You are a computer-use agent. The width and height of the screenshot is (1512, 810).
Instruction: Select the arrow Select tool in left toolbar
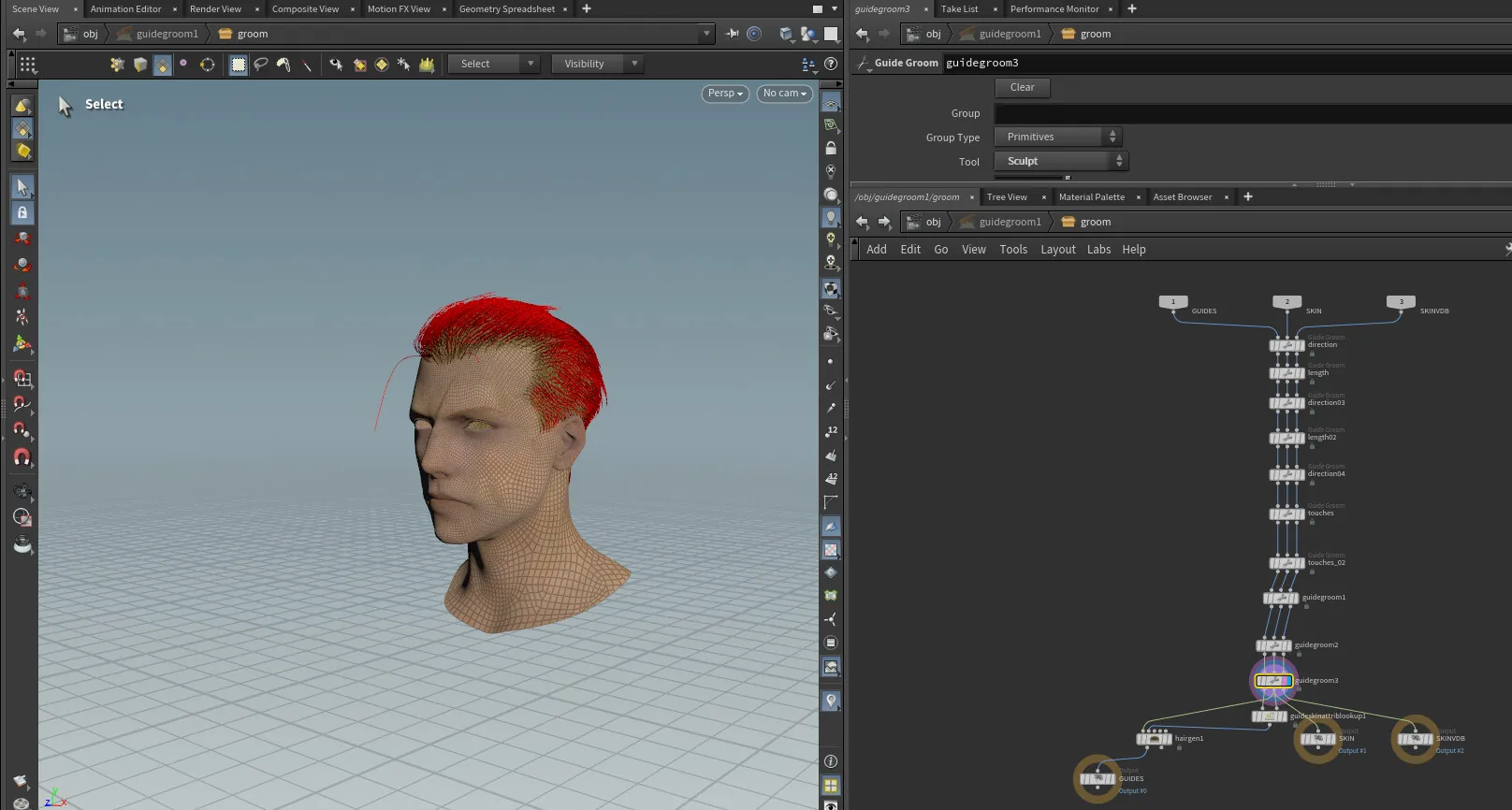22,187
